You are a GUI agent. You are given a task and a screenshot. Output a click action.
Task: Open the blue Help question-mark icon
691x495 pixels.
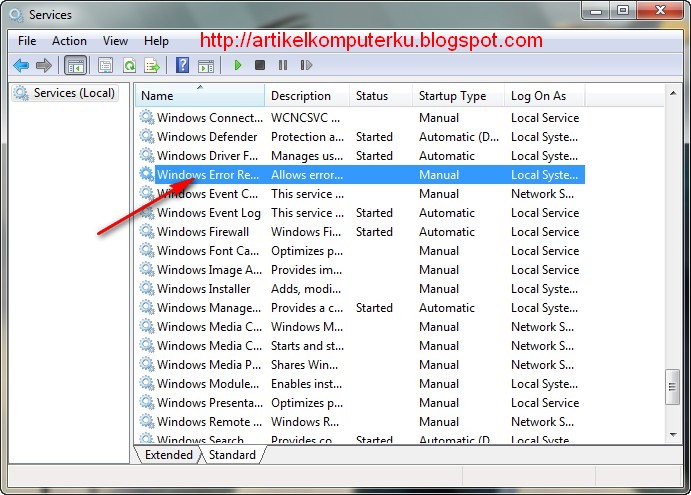pos(182,65)
